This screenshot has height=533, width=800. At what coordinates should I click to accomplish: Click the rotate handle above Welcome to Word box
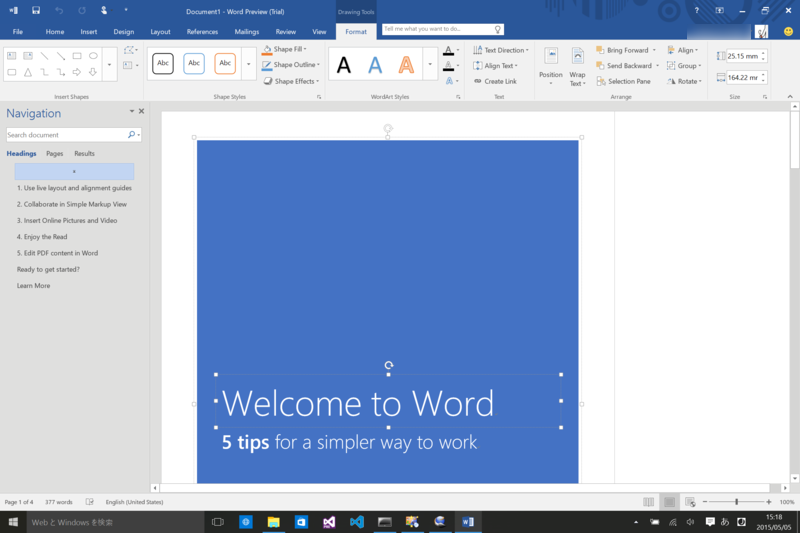[389, 365]
